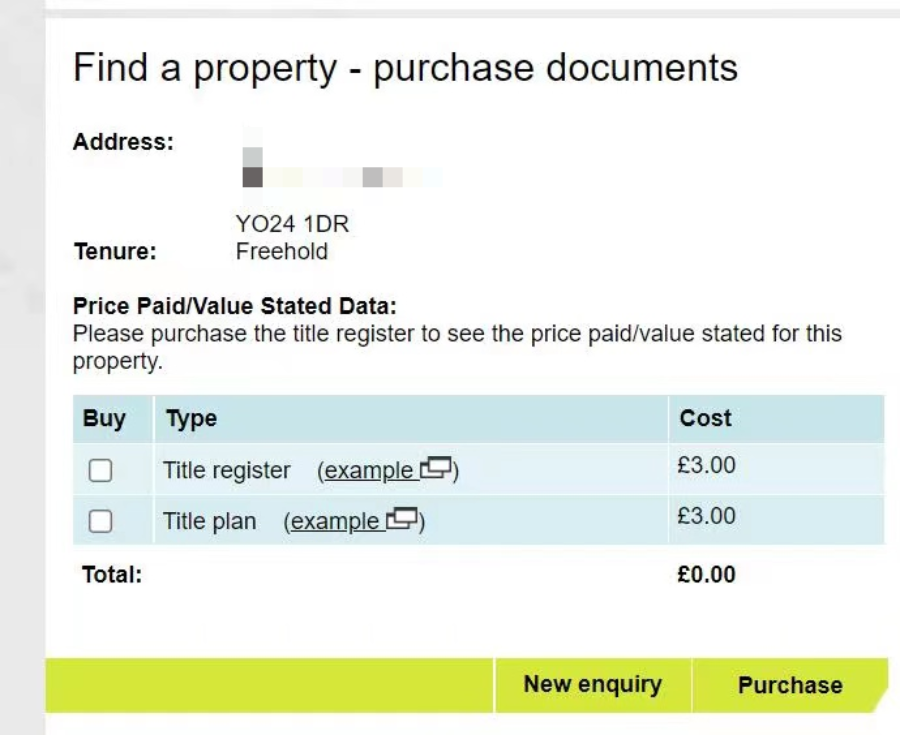Click the Freehold tenure value
900x735 pixels.
click(x=282, y=251)
